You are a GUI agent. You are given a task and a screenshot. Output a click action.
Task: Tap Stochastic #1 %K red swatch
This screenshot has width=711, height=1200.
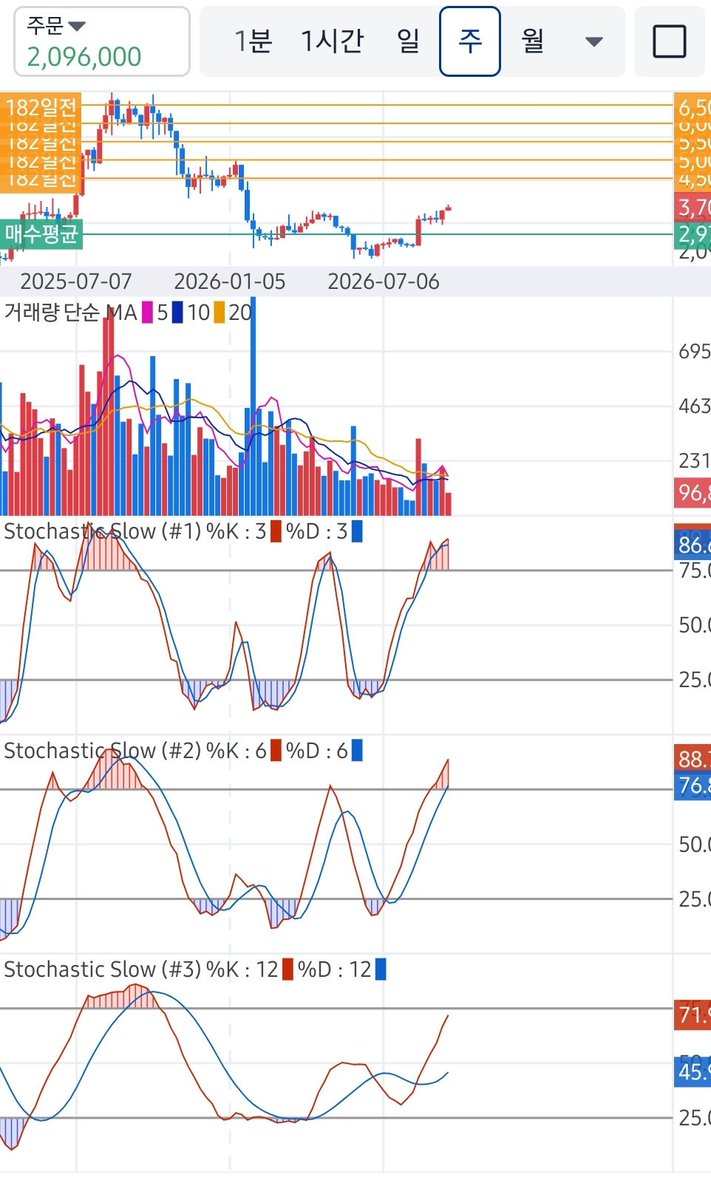276,531
